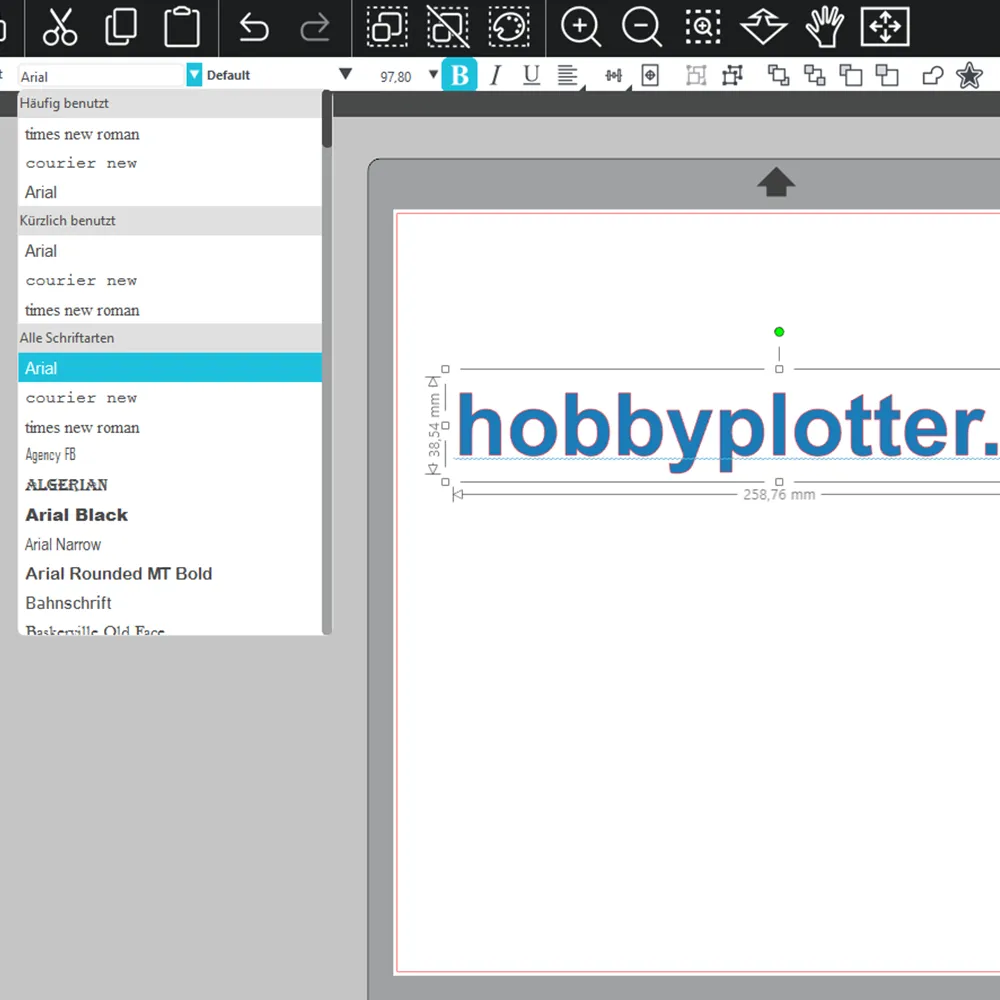Viewport: 1000px width, 1000px height.
Task: Choose times new roman under Häufig benutzt
Action: click(170, 134)
